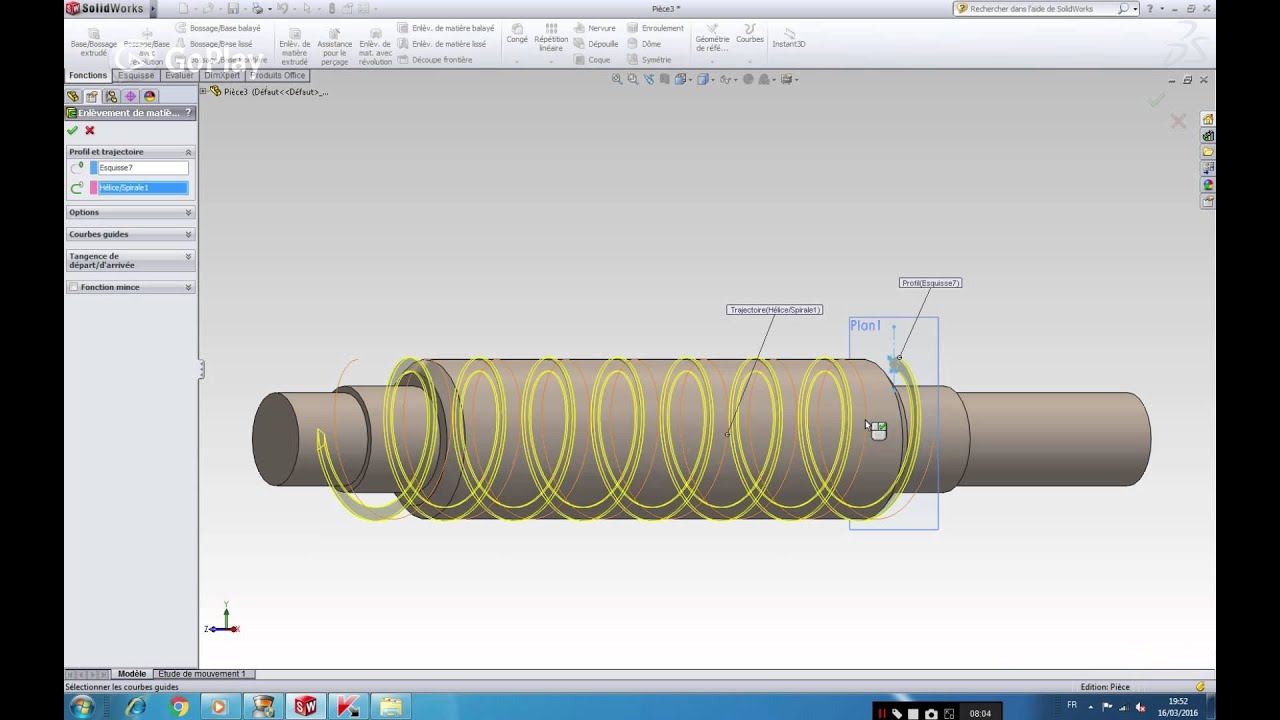Screen dimensions: 1280x720
Task: Click Enlèv. de matière balayé tool
Action: tap(446, 28)
